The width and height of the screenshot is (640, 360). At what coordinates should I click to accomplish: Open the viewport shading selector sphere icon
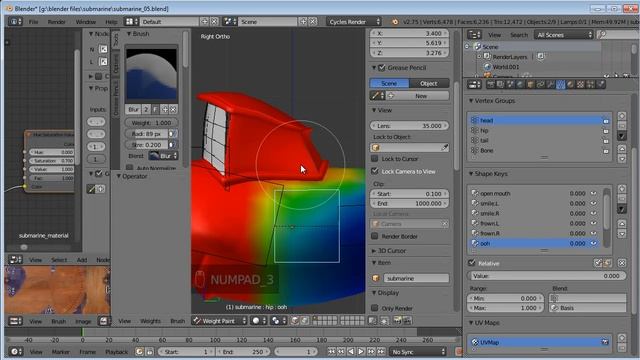pyautogui.click(x=258, y=321)
